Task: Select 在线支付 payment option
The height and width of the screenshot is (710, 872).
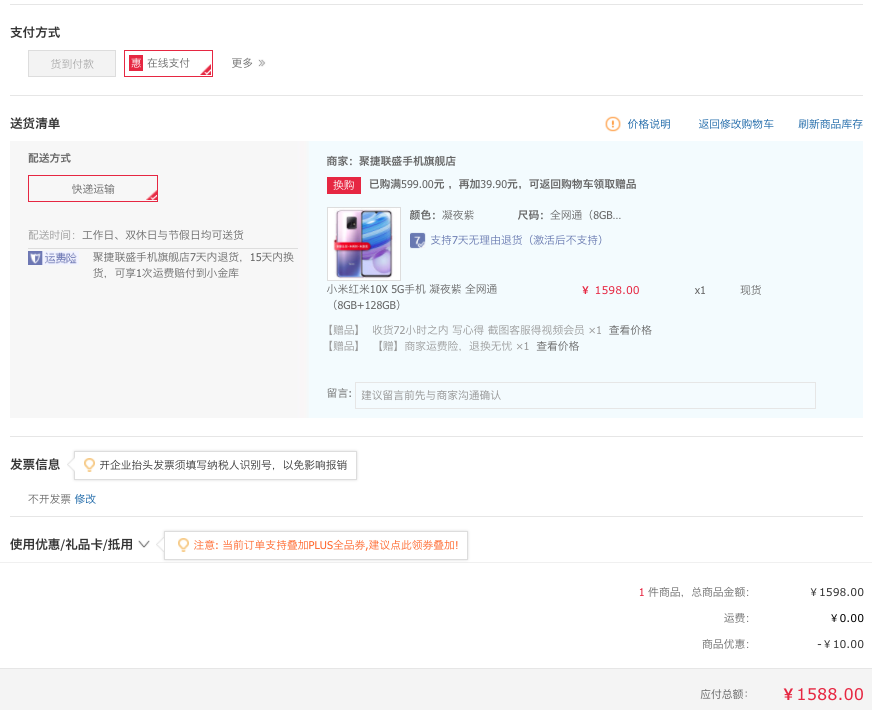Action: click(x=168, y=63)
